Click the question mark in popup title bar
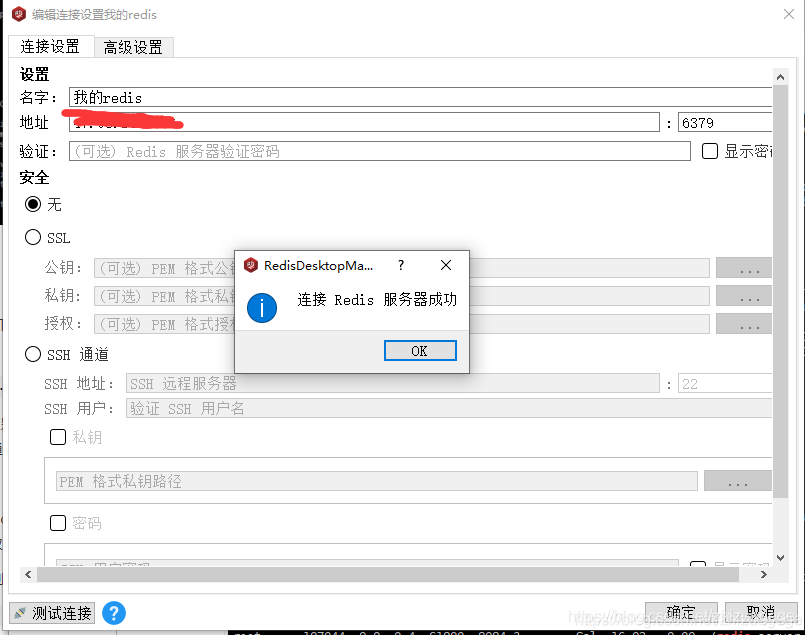 401,265
